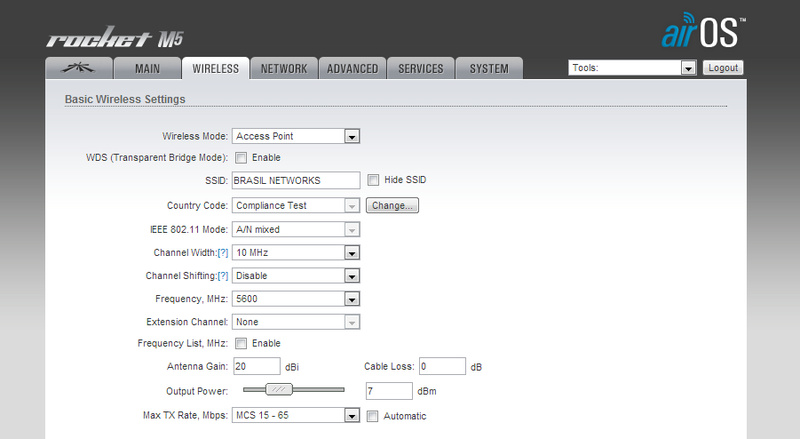Viewport: 800px width, 439px height.
Task: Click the Cable Loss input field
Action: point(442,366)
